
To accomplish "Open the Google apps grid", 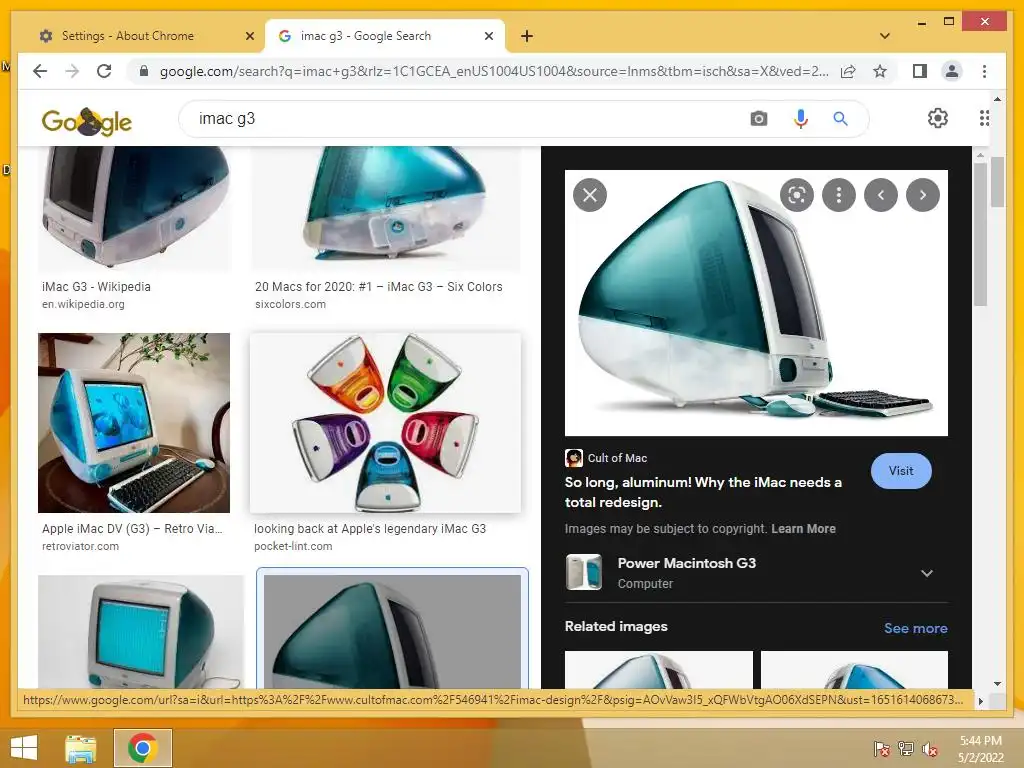I will [984, 118].
